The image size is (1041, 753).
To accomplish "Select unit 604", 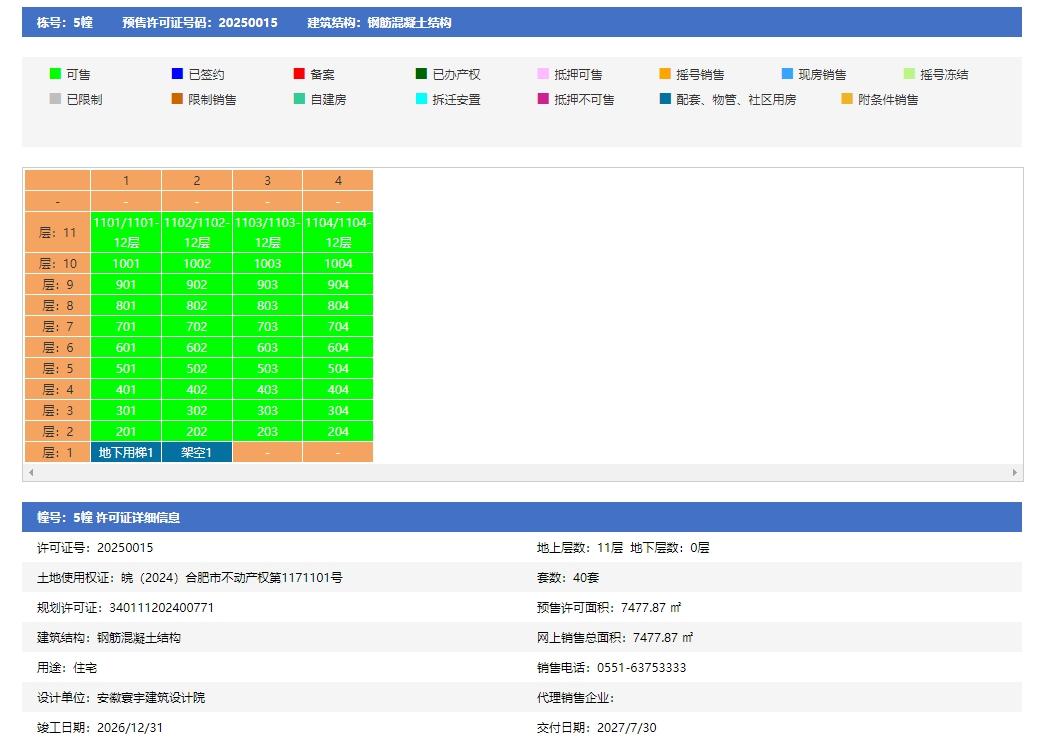I will [338, 348].
